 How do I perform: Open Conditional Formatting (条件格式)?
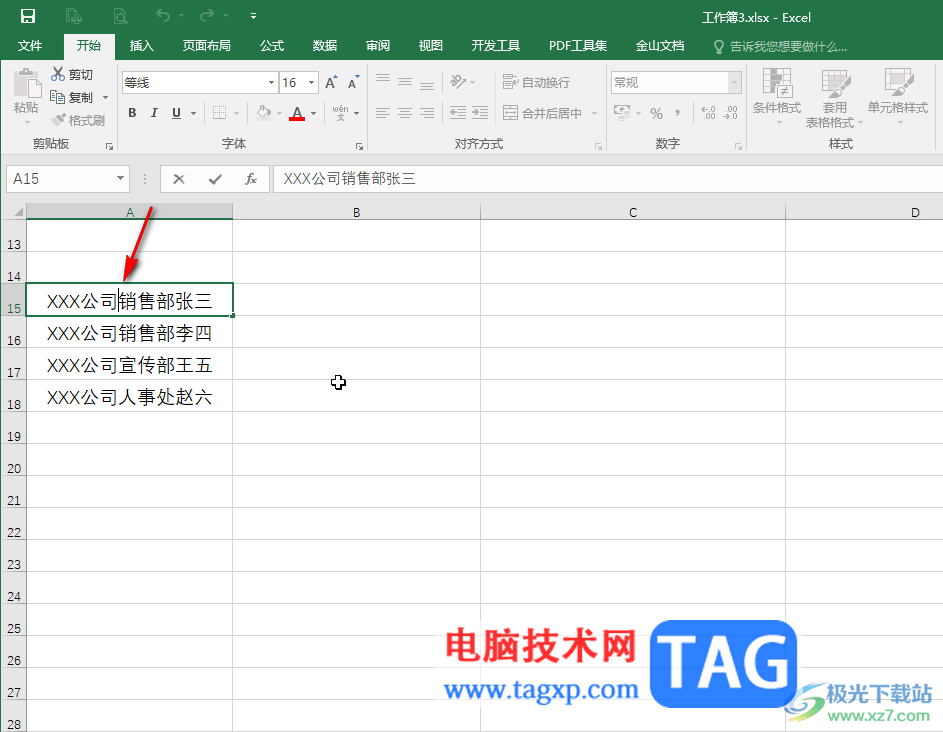(x=777, y=96)
